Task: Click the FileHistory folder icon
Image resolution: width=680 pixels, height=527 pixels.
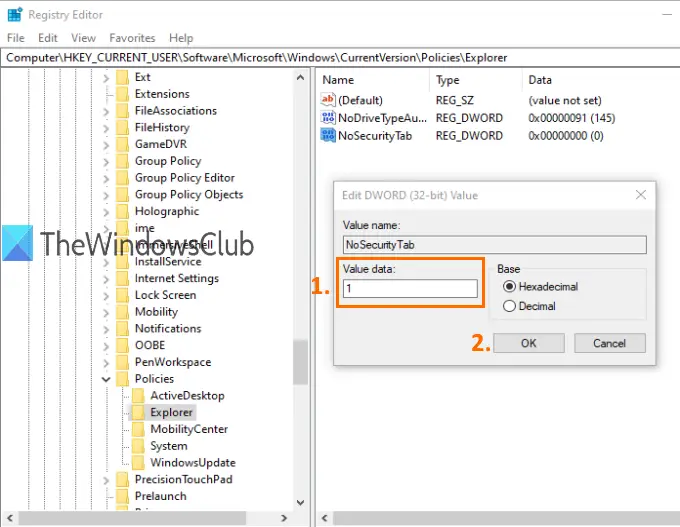Action: pyautogui.click(x=123, y=128)
